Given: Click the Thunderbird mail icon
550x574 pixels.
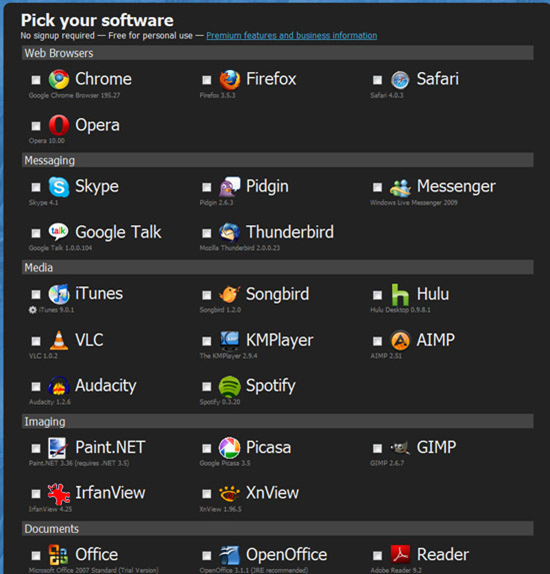Looking at the screenshot, I should (230, 232).
